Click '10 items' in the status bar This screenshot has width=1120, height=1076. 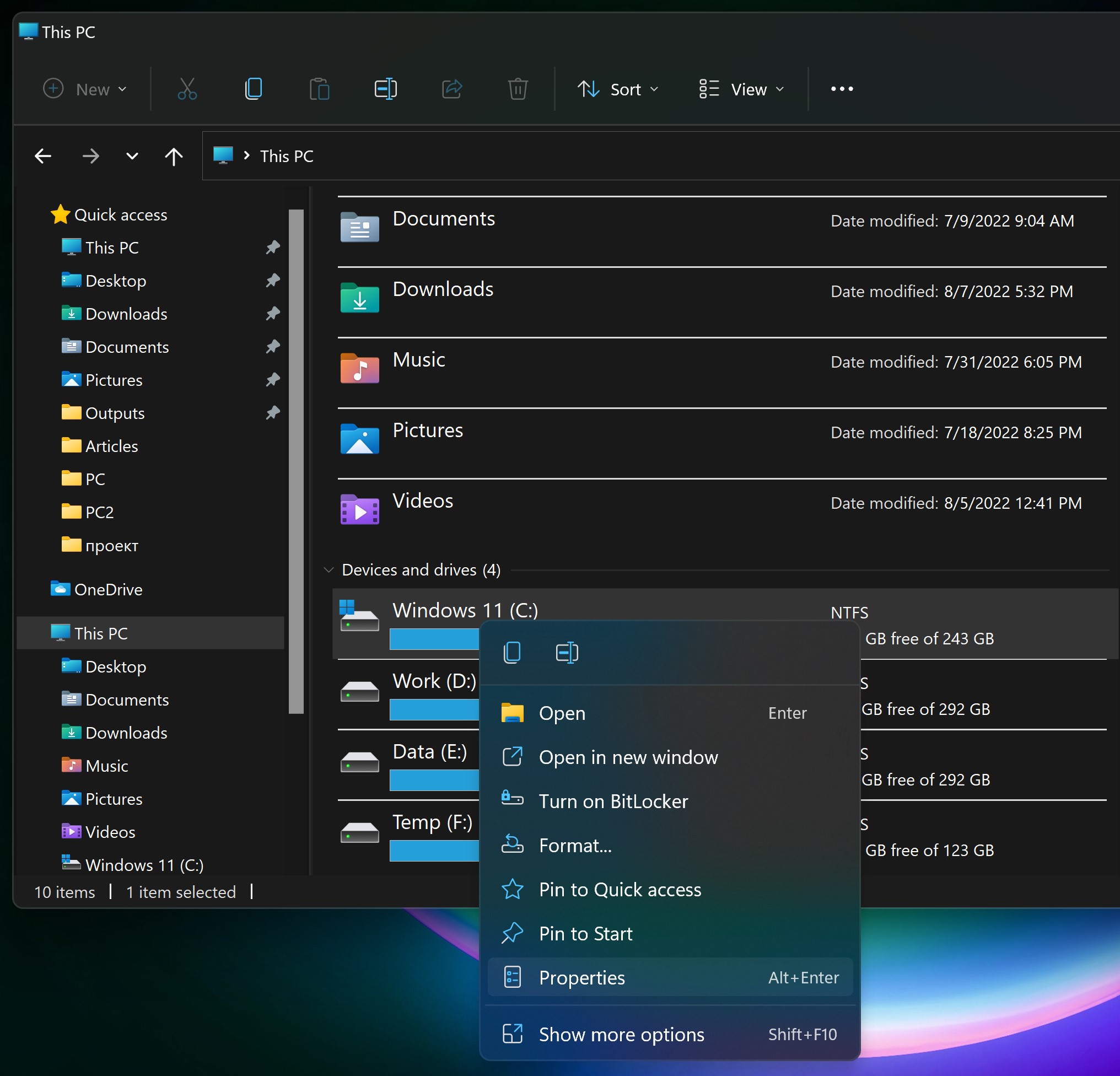coord(64,892)
